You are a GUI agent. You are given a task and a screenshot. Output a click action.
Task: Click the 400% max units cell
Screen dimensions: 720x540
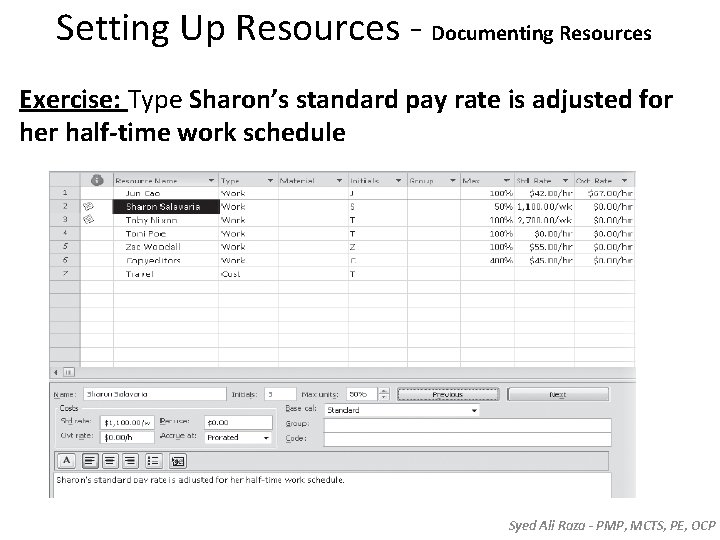[x=487, y=260]
